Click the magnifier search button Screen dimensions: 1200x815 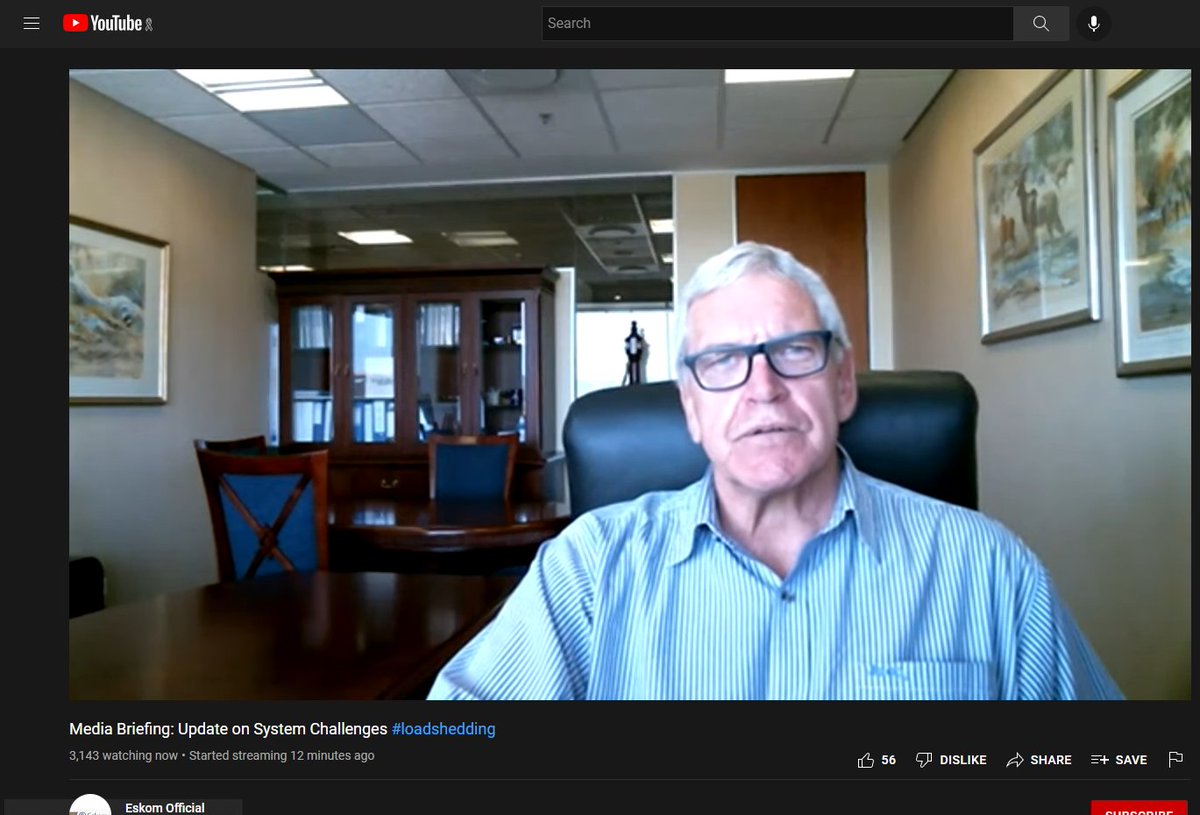1041,23
